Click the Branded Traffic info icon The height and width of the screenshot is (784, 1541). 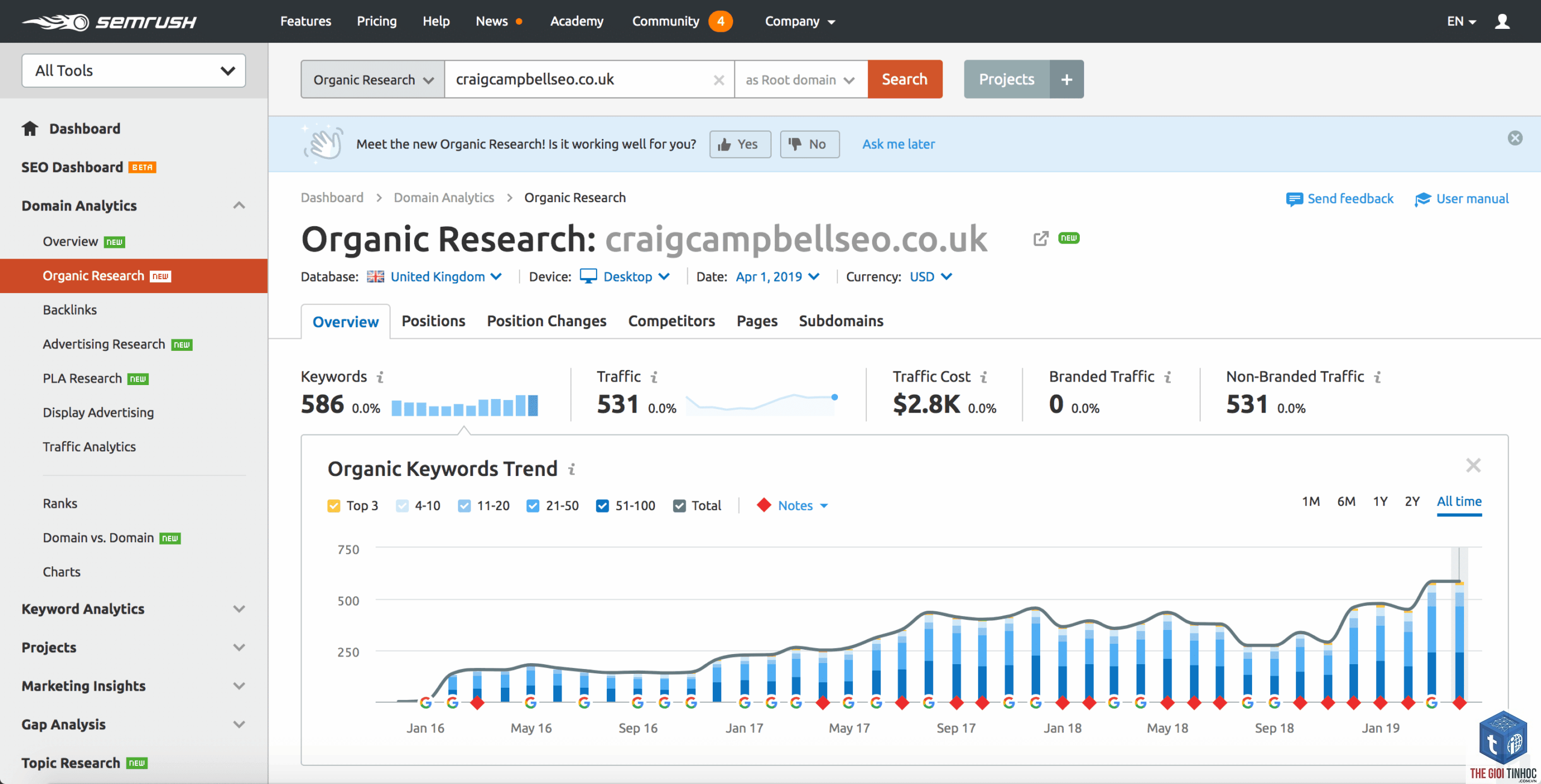coord(1168,377)
